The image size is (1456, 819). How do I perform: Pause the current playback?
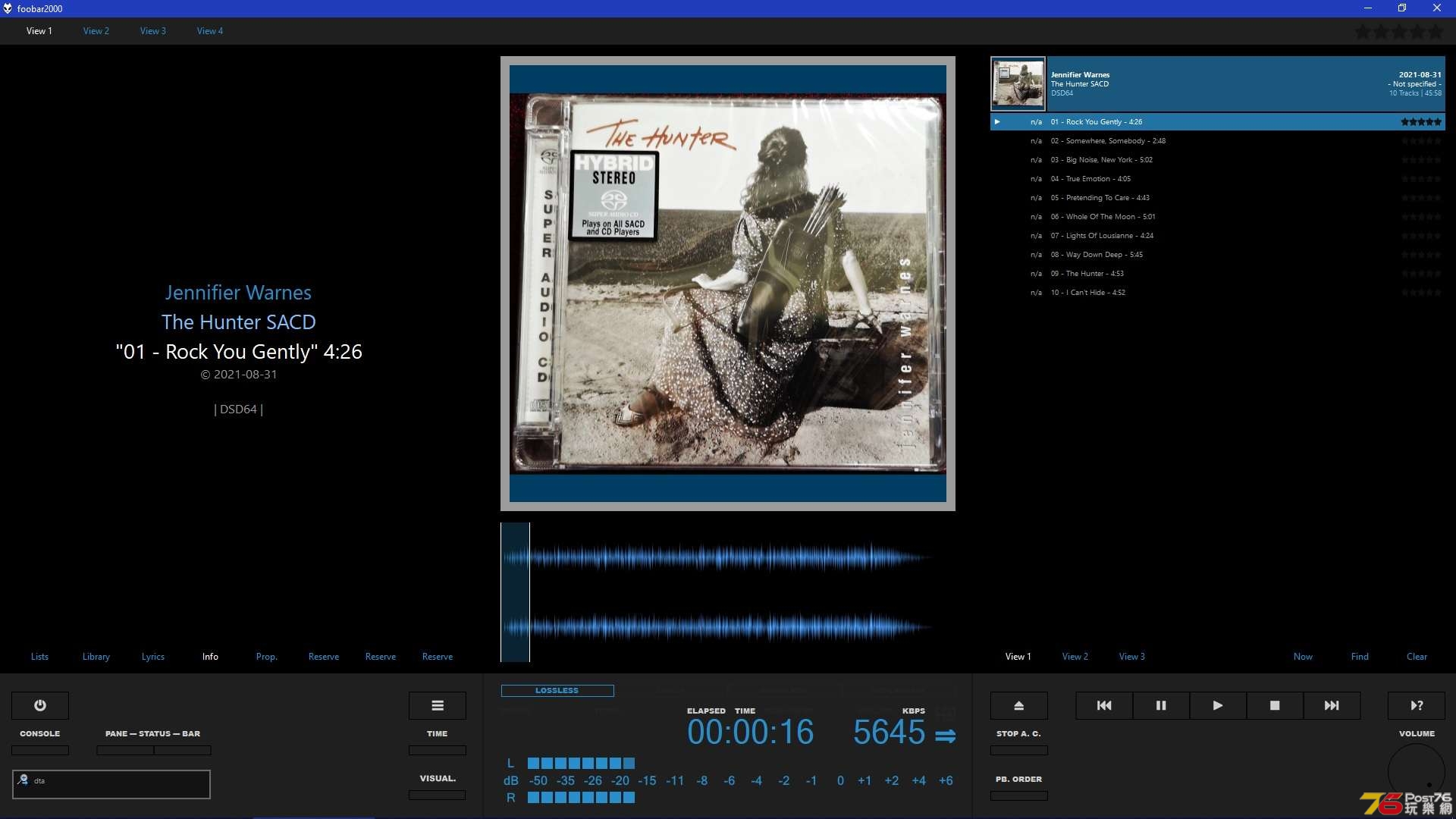click(x=1161, y=705)
